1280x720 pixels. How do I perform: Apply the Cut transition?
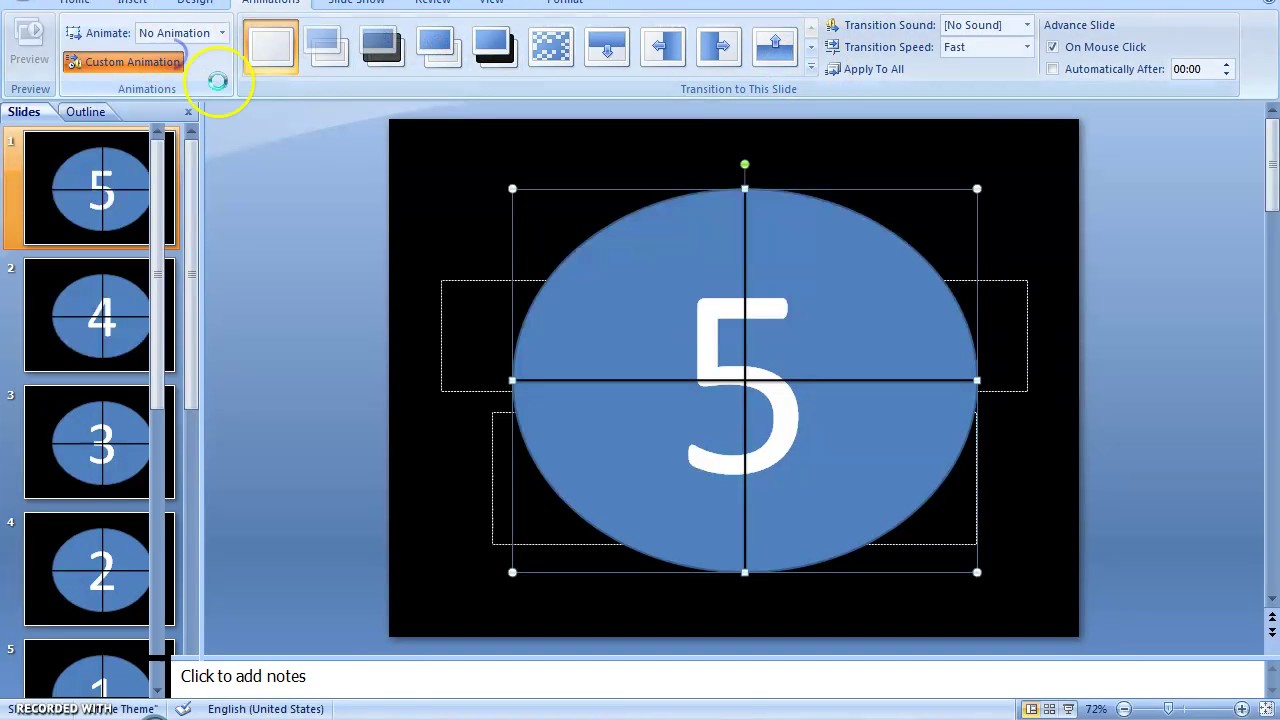pyautogui.click(x=438, y=47)
